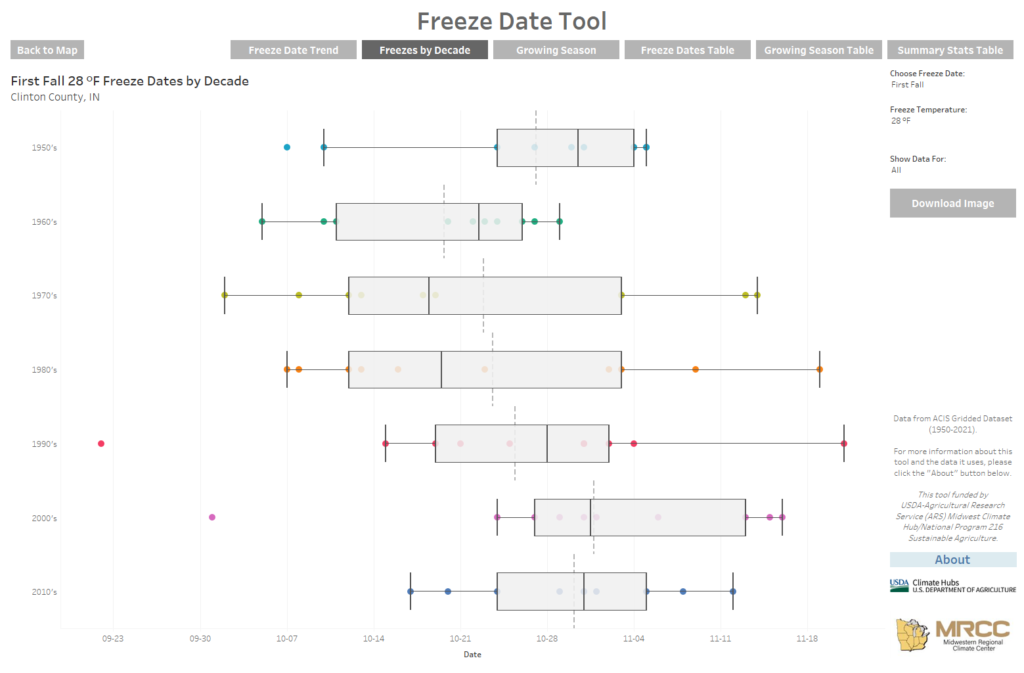
Task: Click the 1980's rightmost orange data point
Action: point(819,369)
